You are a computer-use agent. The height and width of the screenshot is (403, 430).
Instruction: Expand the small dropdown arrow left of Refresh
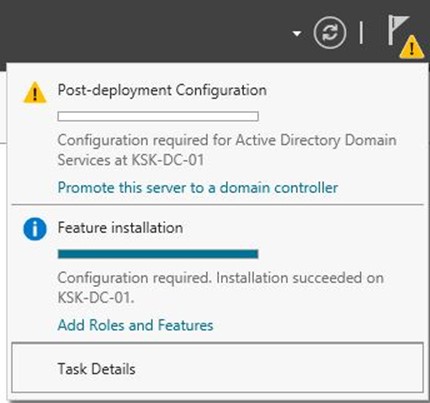(x=297, y=33)
